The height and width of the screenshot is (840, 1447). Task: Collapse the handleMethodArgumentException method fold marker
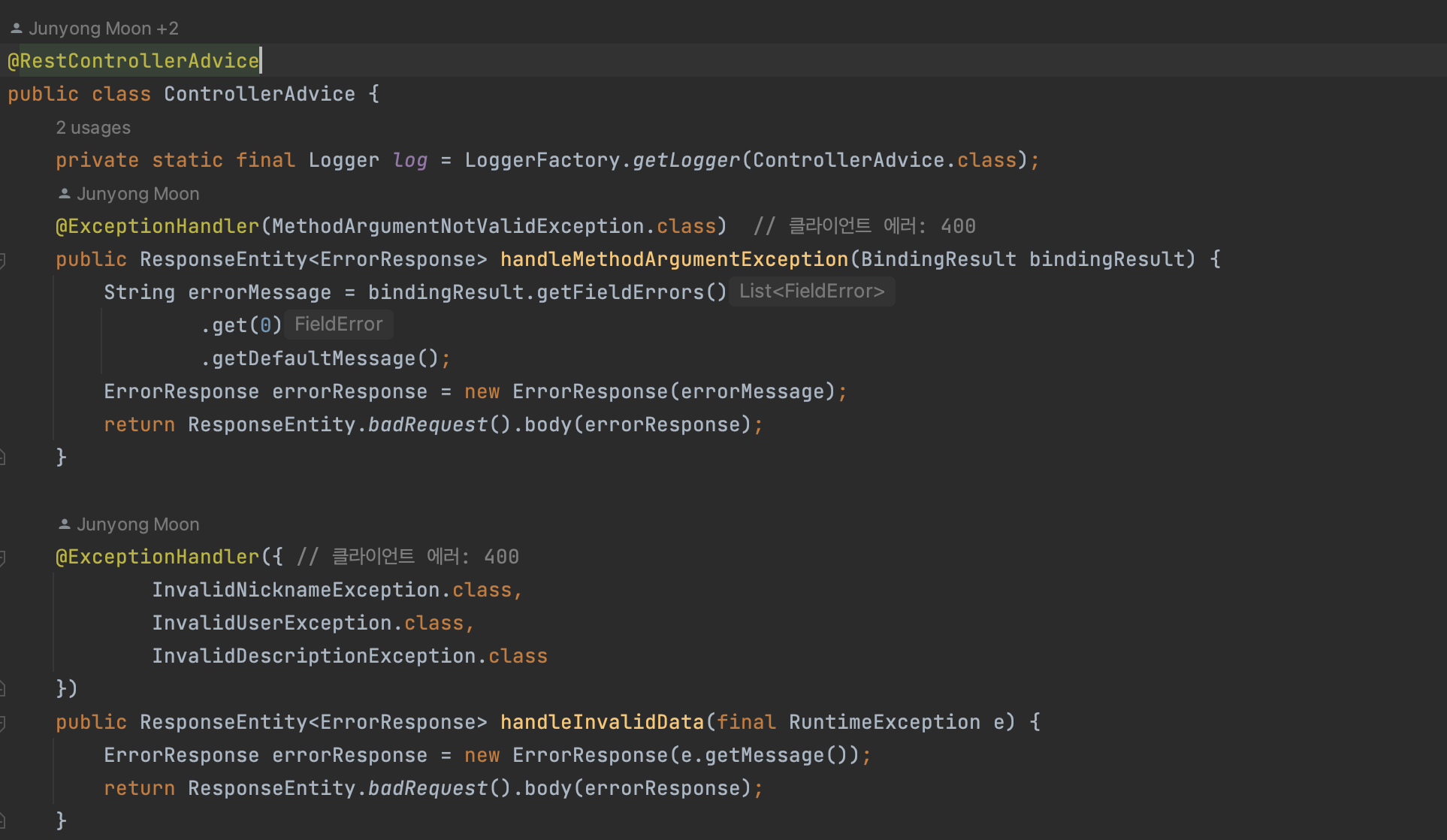[3, 260]
